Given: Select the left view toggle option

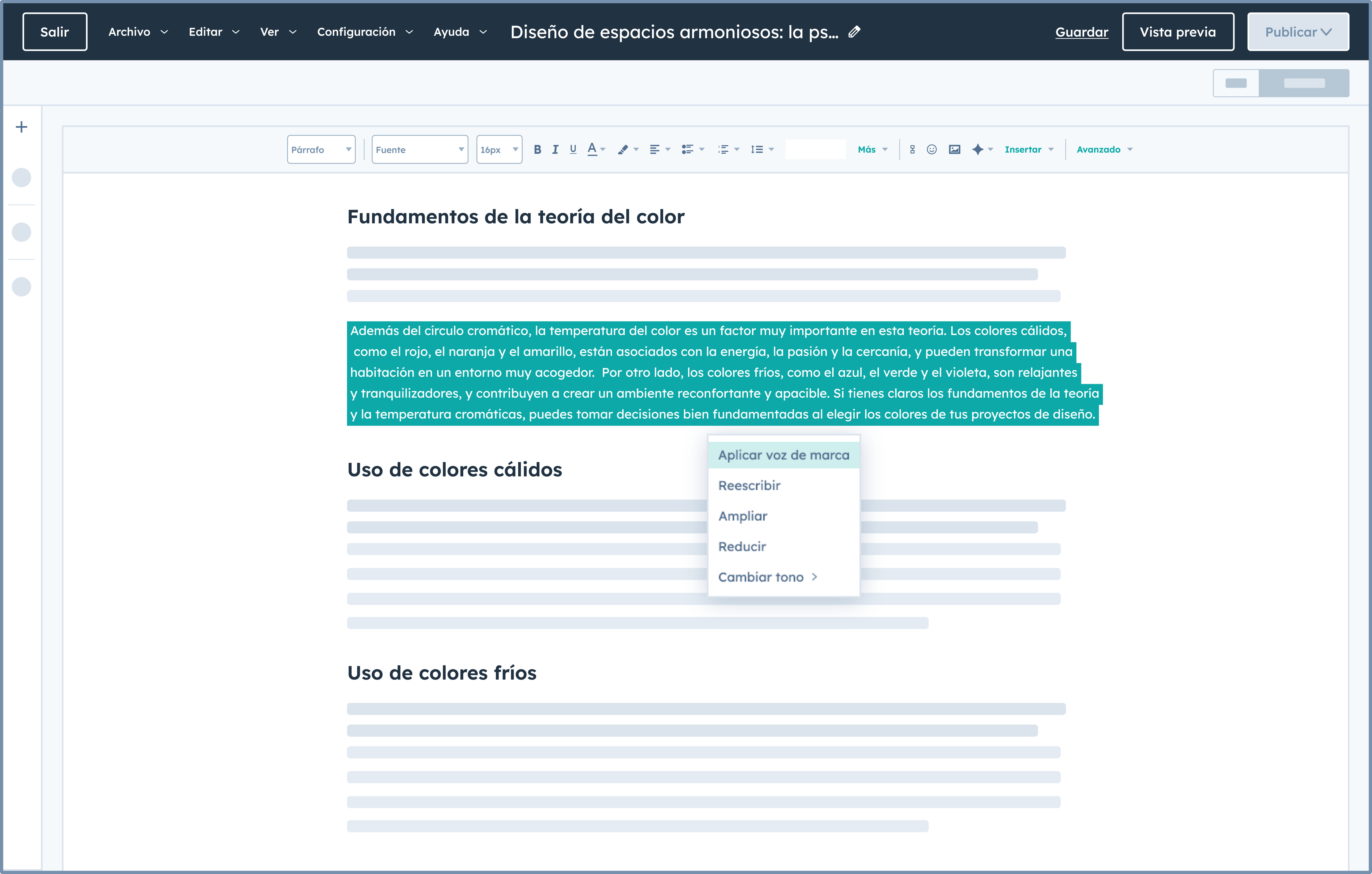Looking at the screenshot, I should (x=1236, y=83).
